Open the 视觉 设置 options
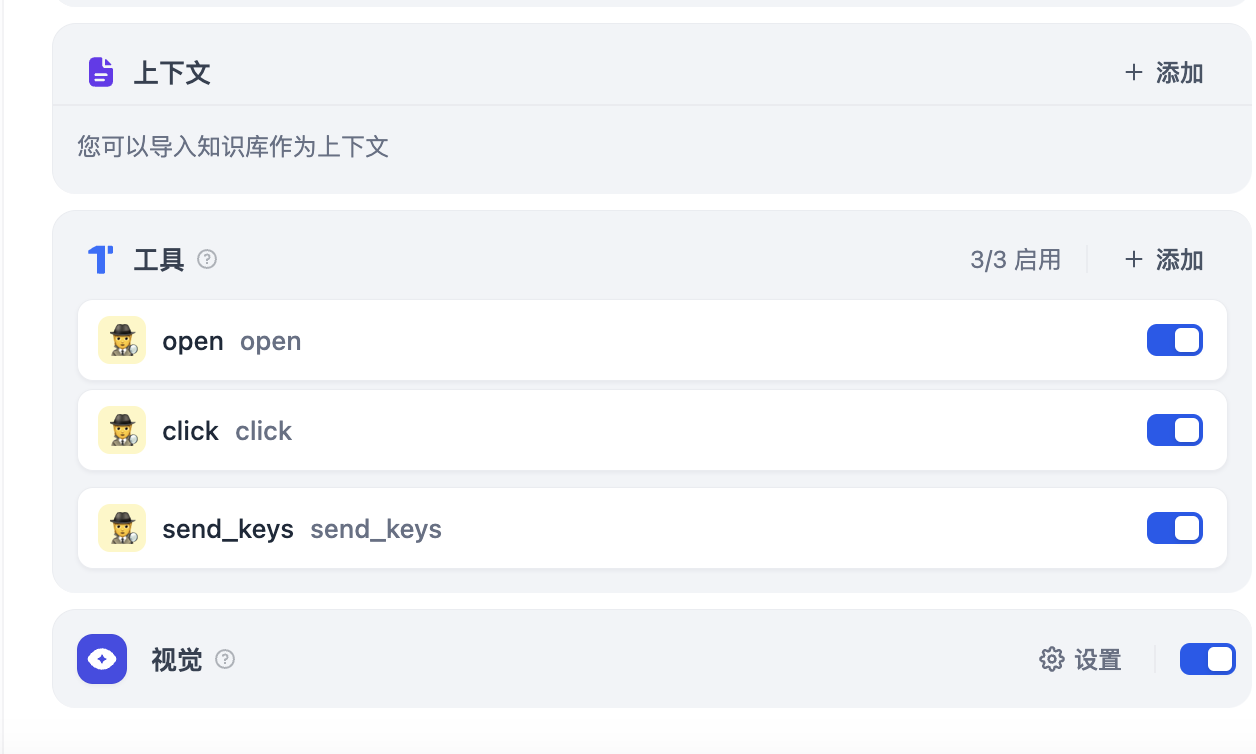 click(1097, 660)
